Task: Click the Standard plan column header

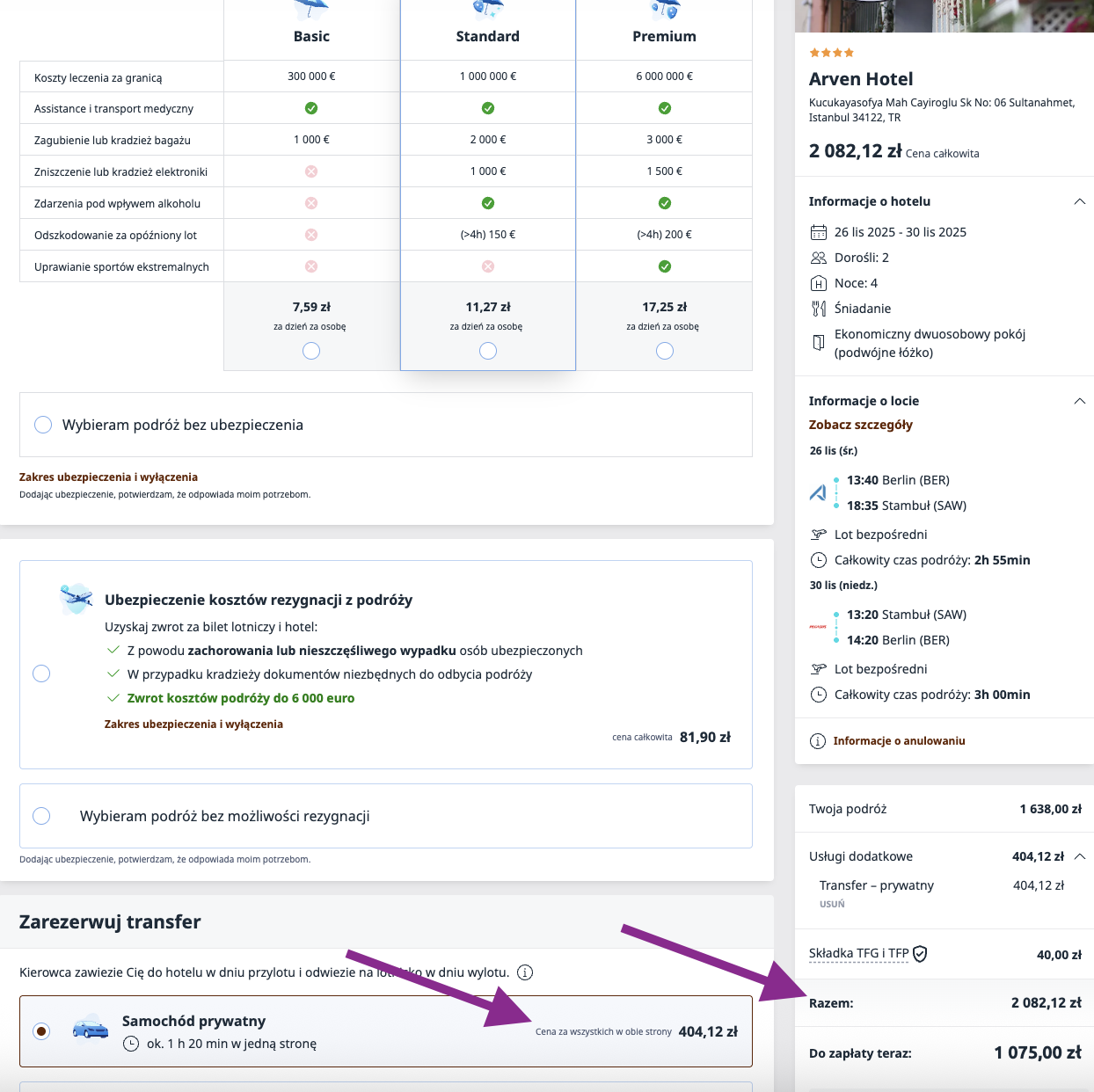Action: [488, 36]
